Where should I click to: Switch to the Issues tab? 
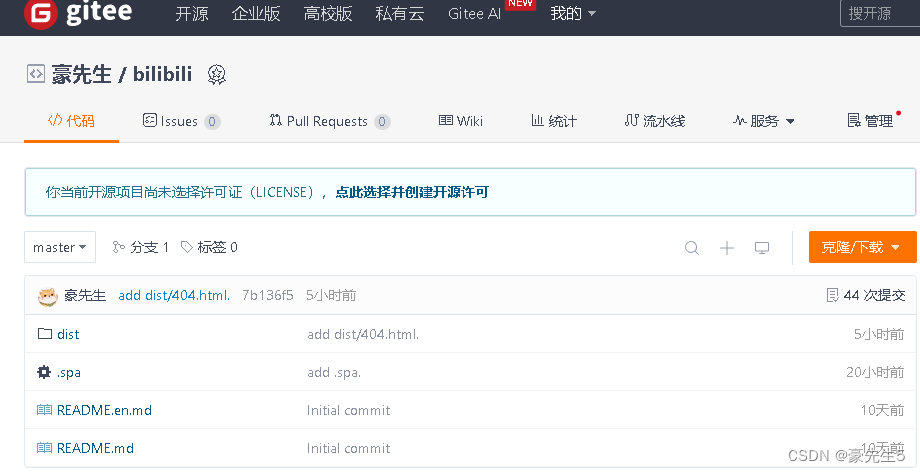point(181,121)
